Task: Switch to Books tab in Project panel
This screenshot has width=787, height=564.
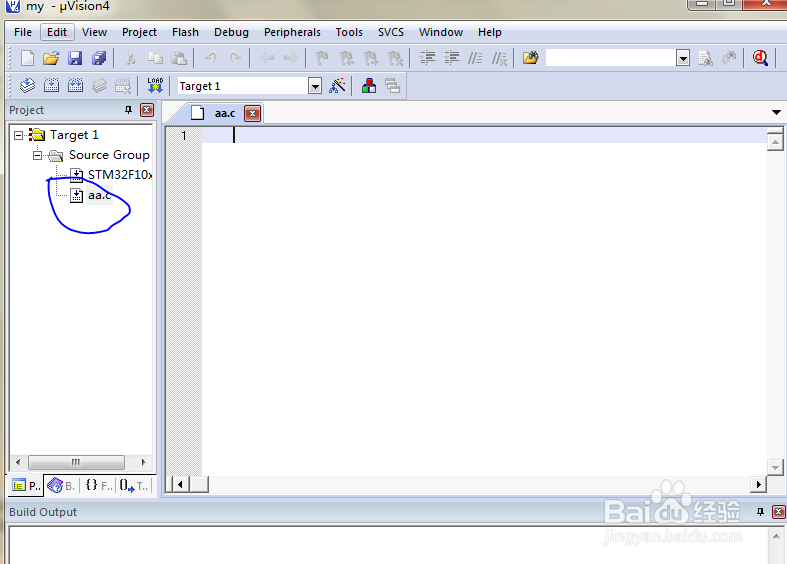Action: [x=61, y=485]
